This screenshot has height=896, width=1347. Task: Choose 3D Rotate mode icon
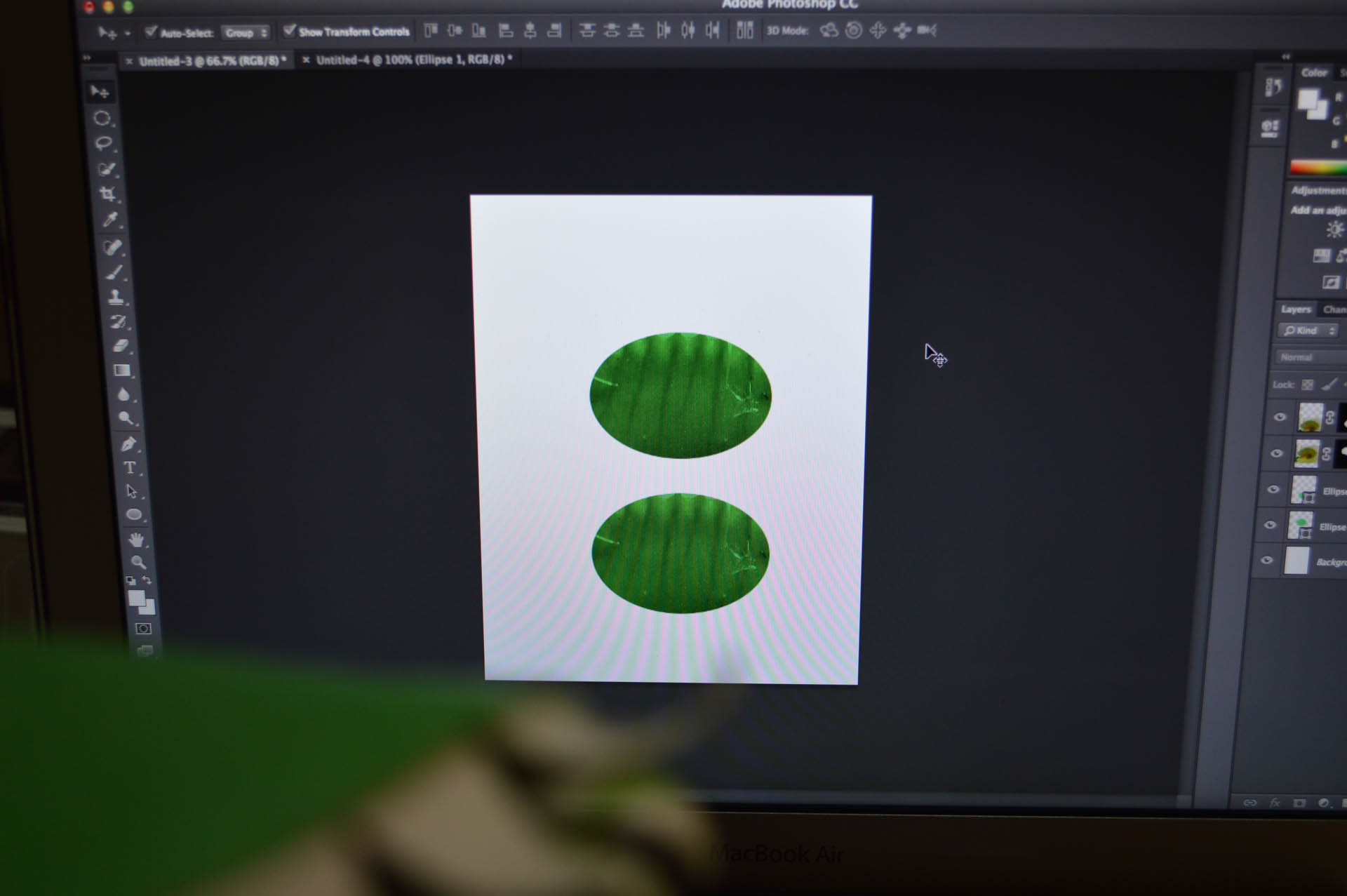point(829,30)
